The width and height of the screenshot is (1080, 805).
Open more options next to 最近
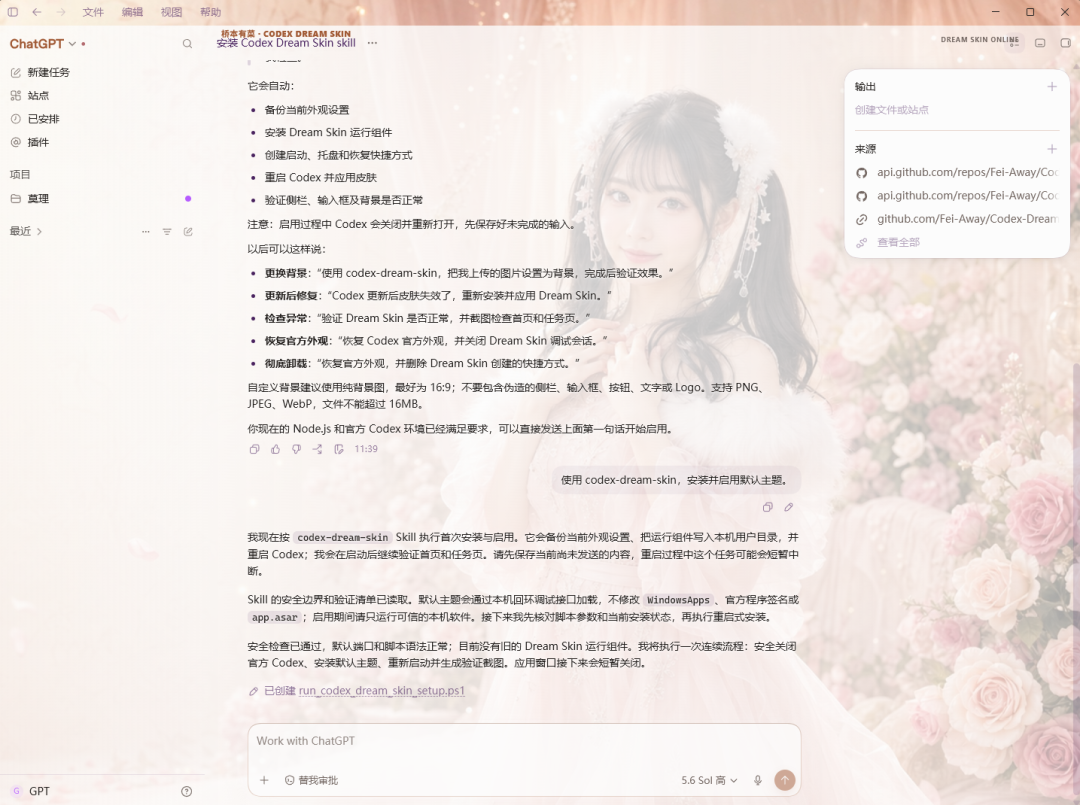145,231
